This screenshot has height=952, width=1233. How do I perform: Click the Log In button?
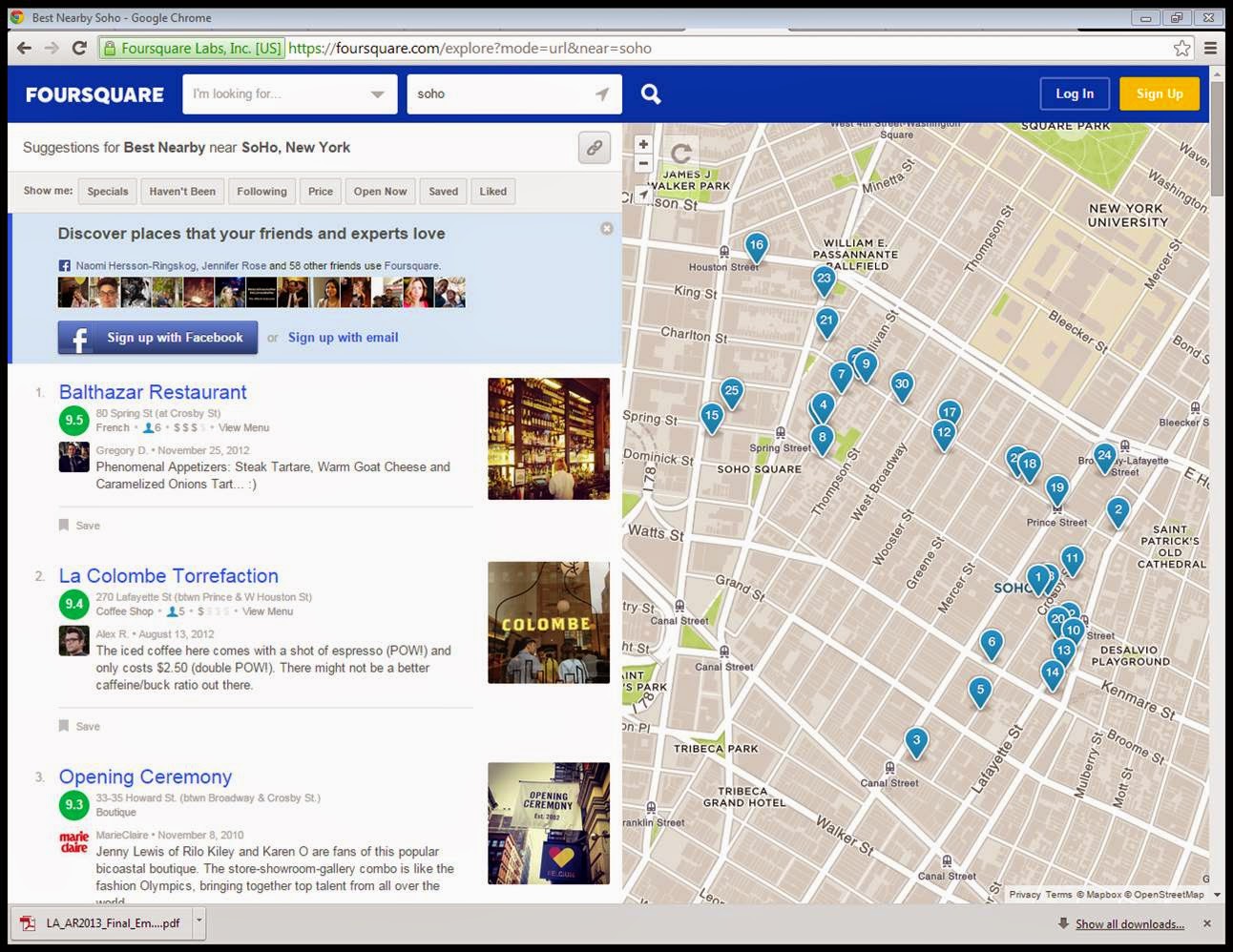[1075, 93]
